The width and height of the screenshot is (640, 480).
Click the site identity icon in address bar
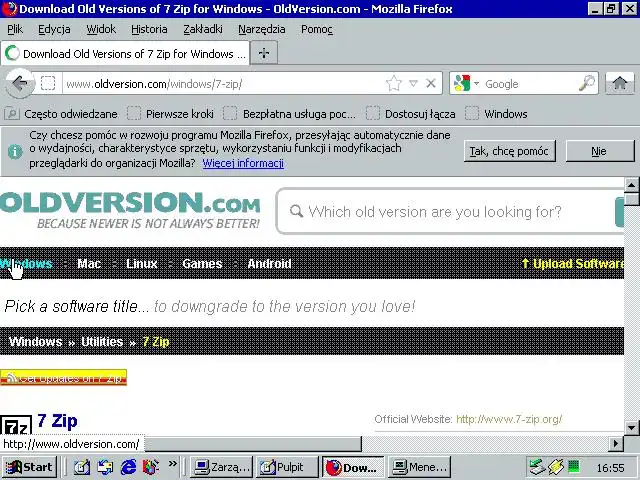(48, 84)
